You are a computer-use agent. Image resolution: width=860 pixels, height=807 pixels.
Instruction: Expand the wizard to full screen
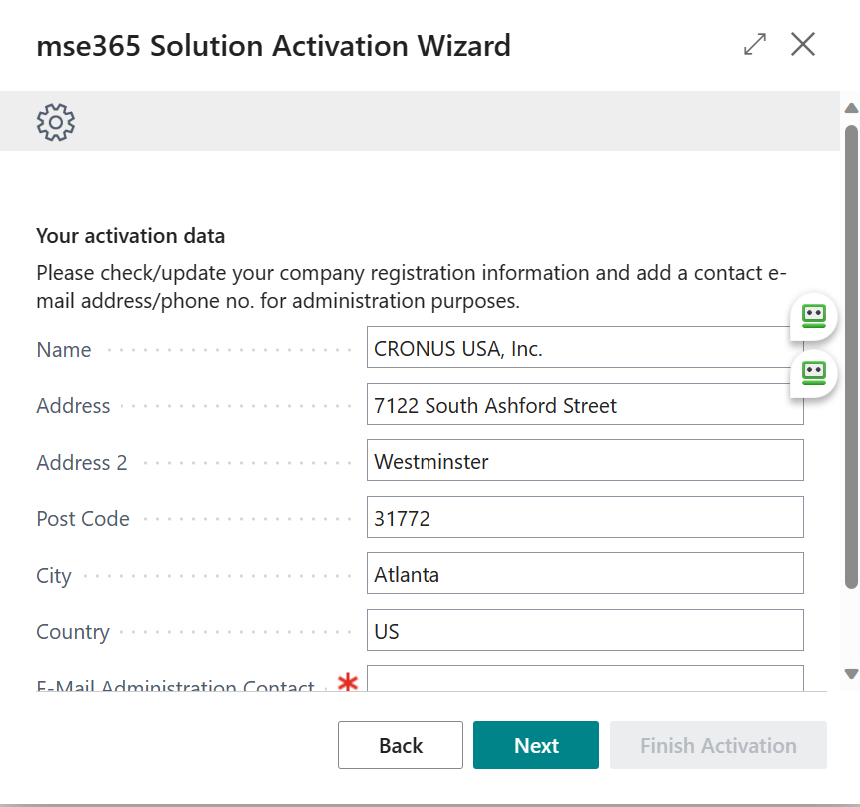click(755, 44)
